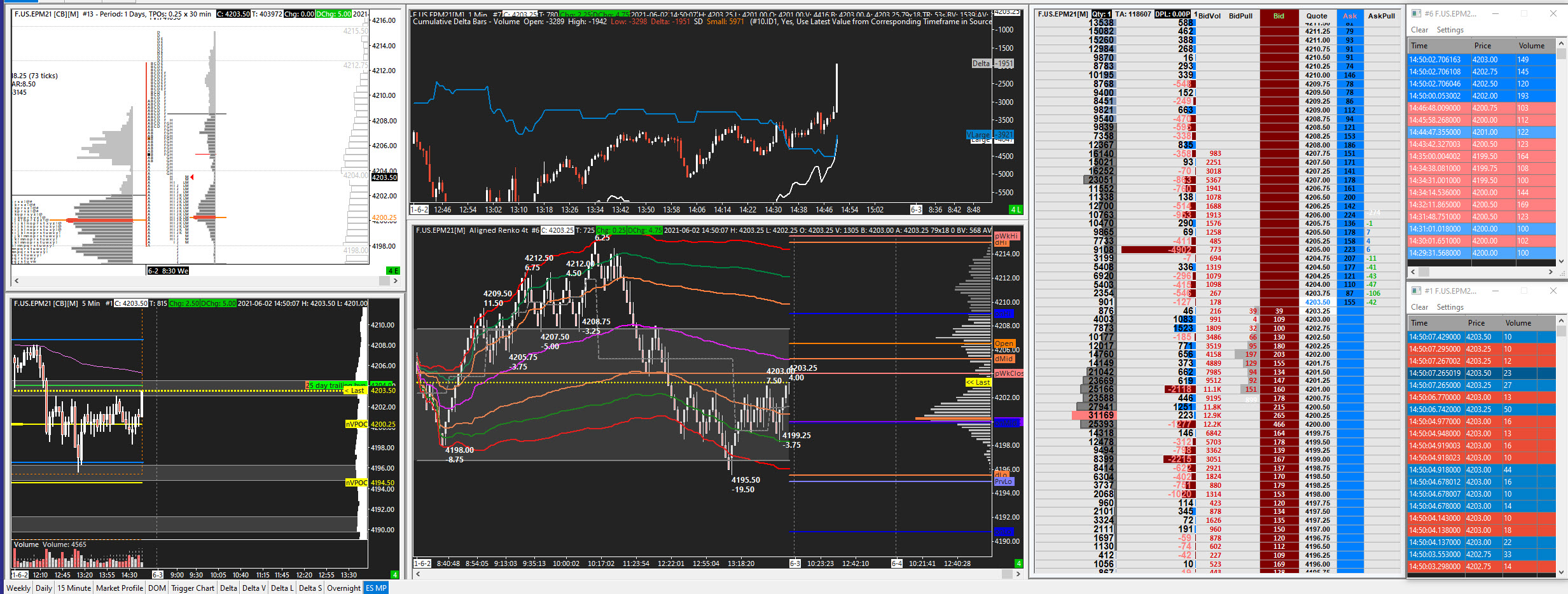Click the #1 window's title bar icon

point(1416,291)
